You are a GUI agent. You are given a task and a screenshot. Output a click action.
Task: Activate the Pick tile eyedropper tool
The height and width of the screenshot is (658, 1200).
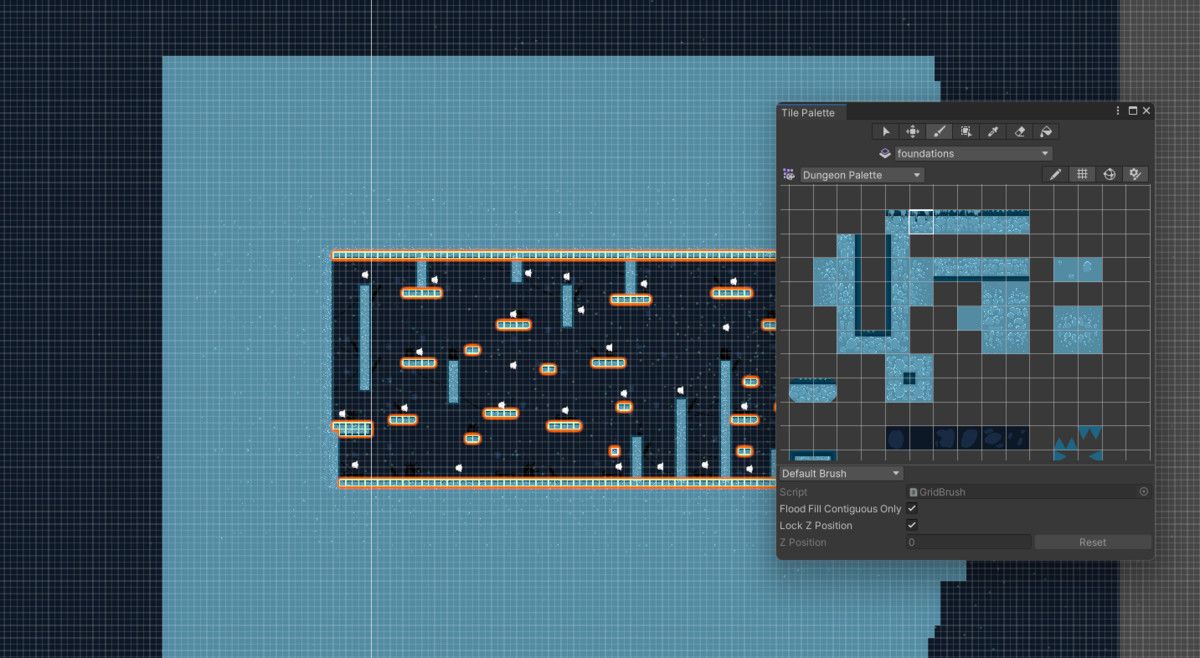(992, 131)
